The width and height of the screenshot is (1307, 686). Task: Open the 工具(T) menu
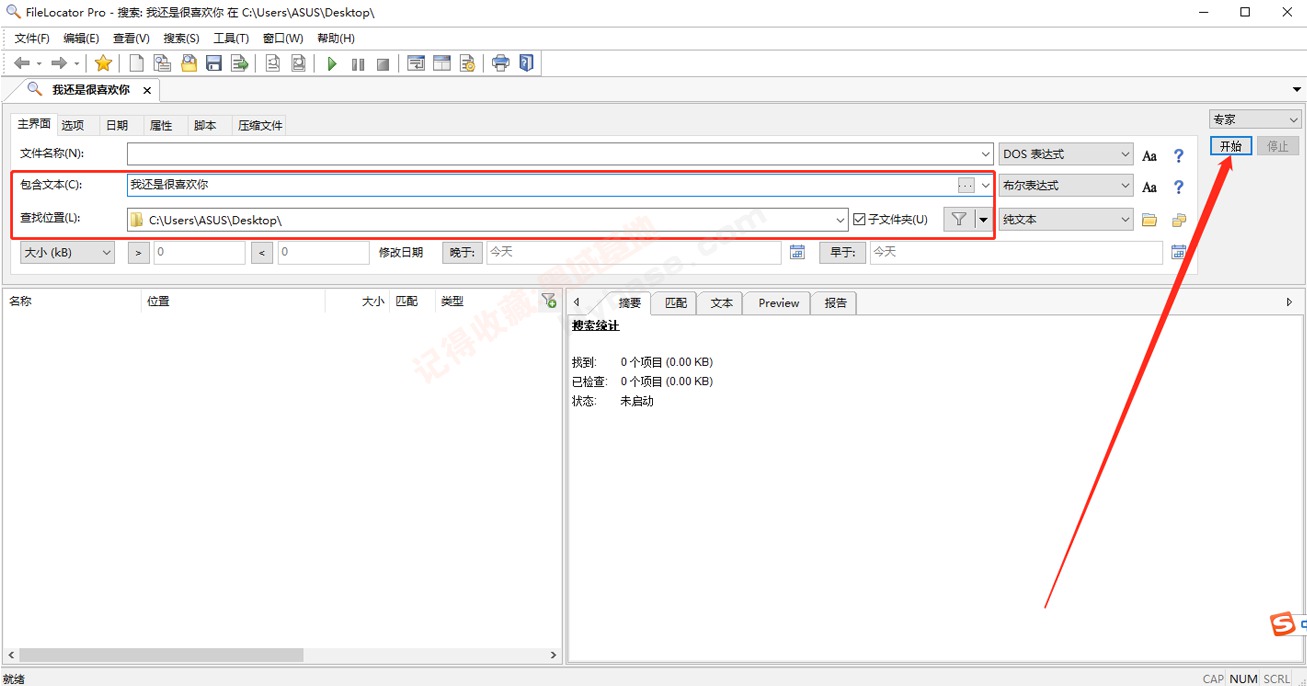[231, 38]
